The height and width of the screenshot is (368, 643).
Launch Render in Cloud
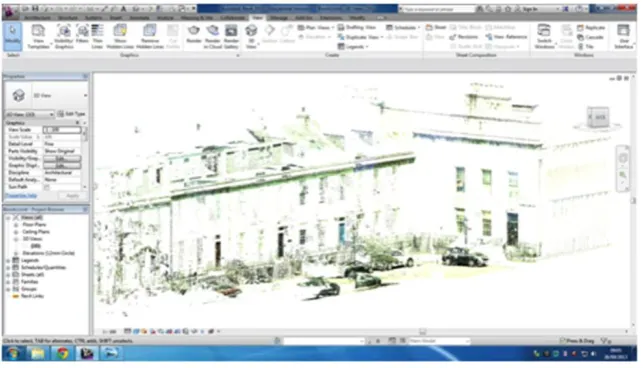tap(212, 36)
